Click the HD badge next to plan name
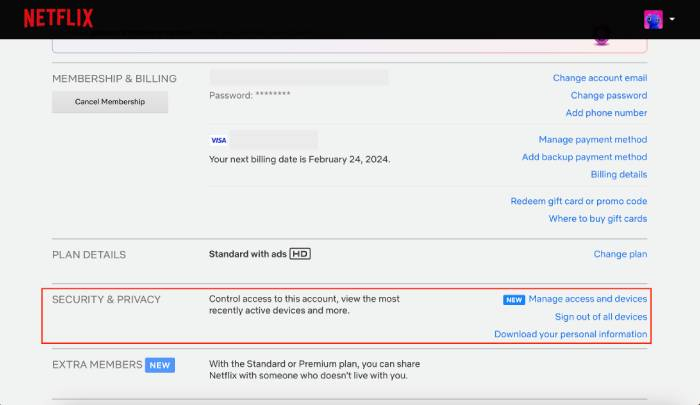This screenshot has width=700, height=405. coord(300,254)
